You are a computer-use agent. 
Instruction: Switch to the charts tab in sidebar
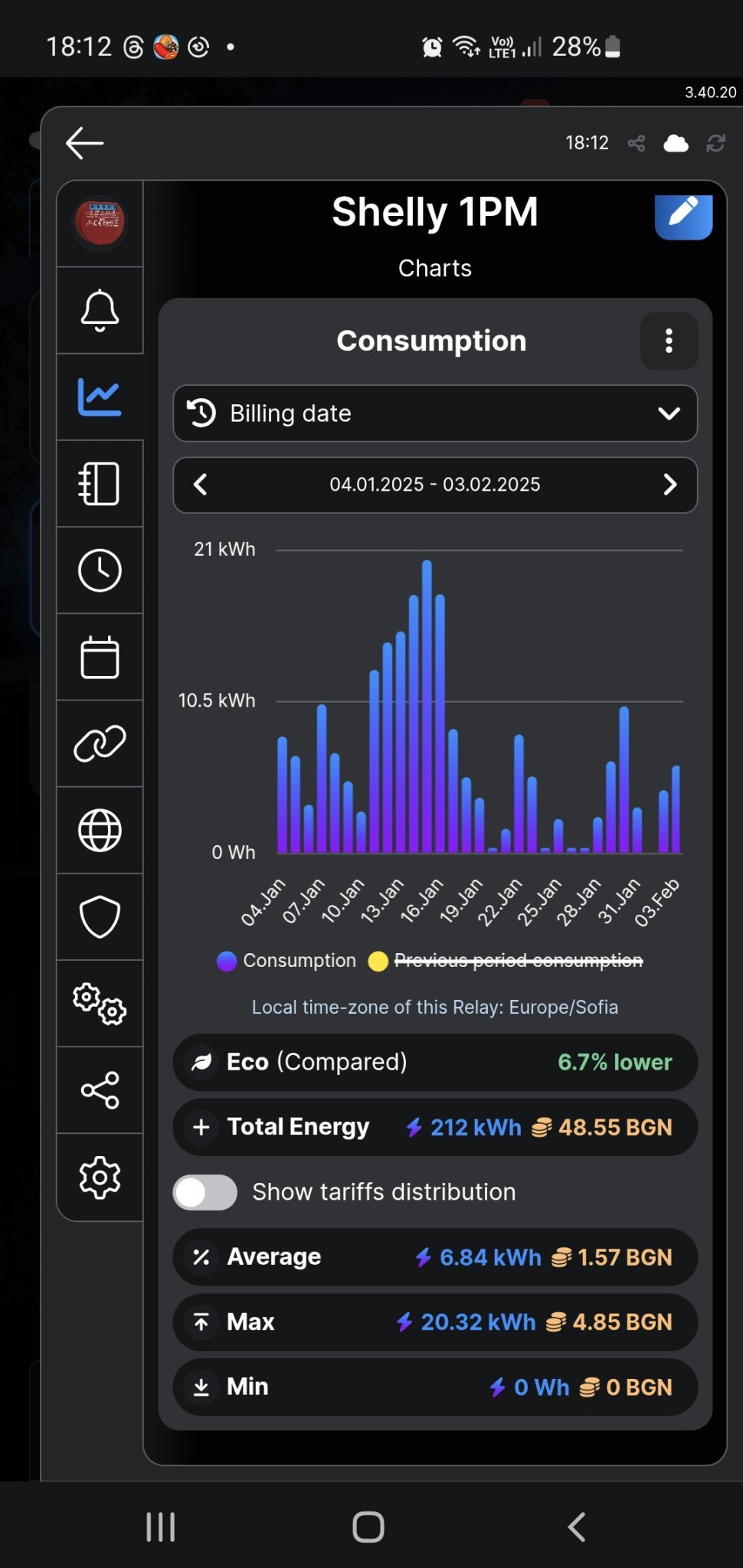point(100,397)
